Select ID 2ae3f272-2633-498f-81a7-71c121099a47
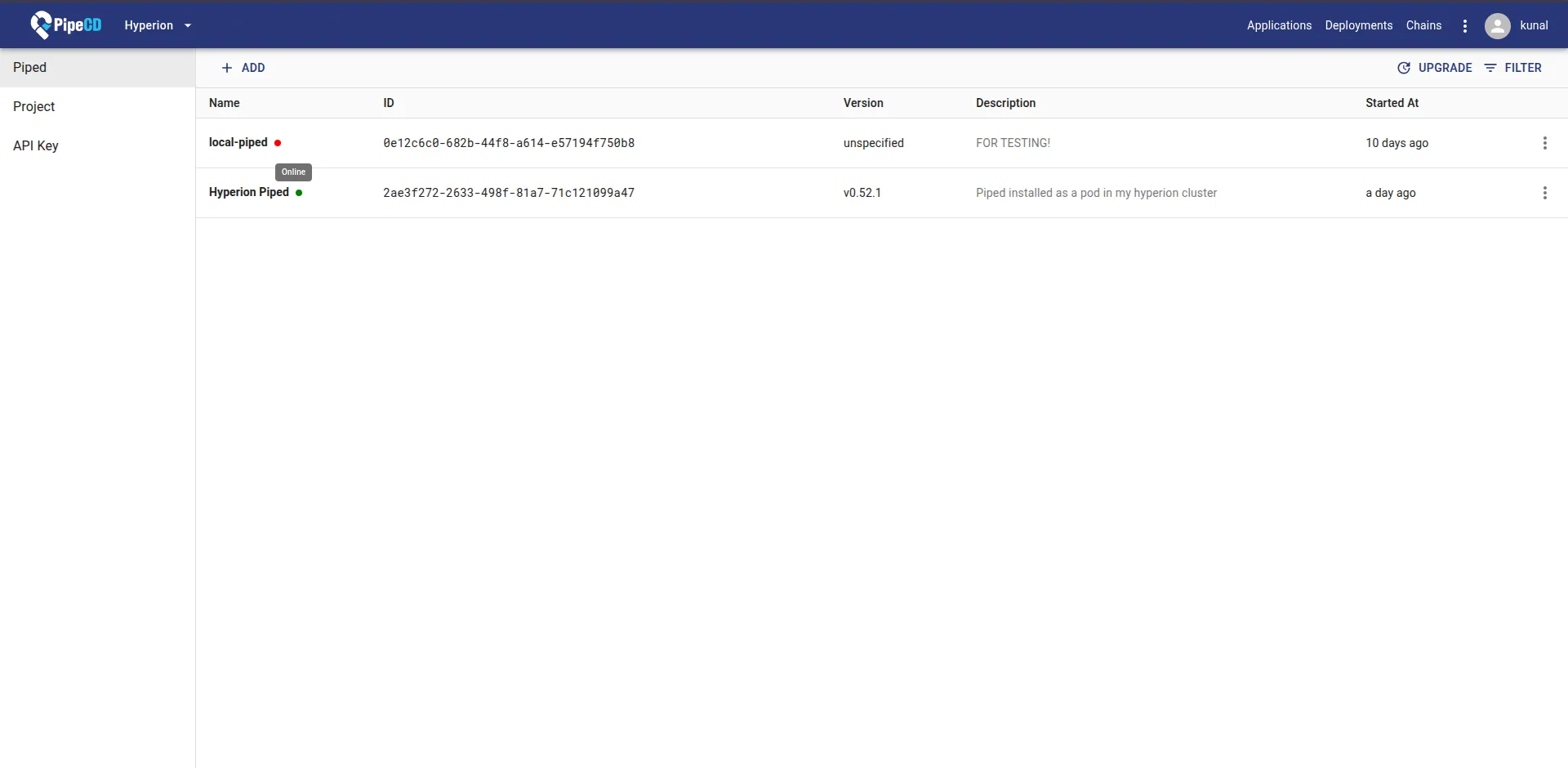 point(509,193)
